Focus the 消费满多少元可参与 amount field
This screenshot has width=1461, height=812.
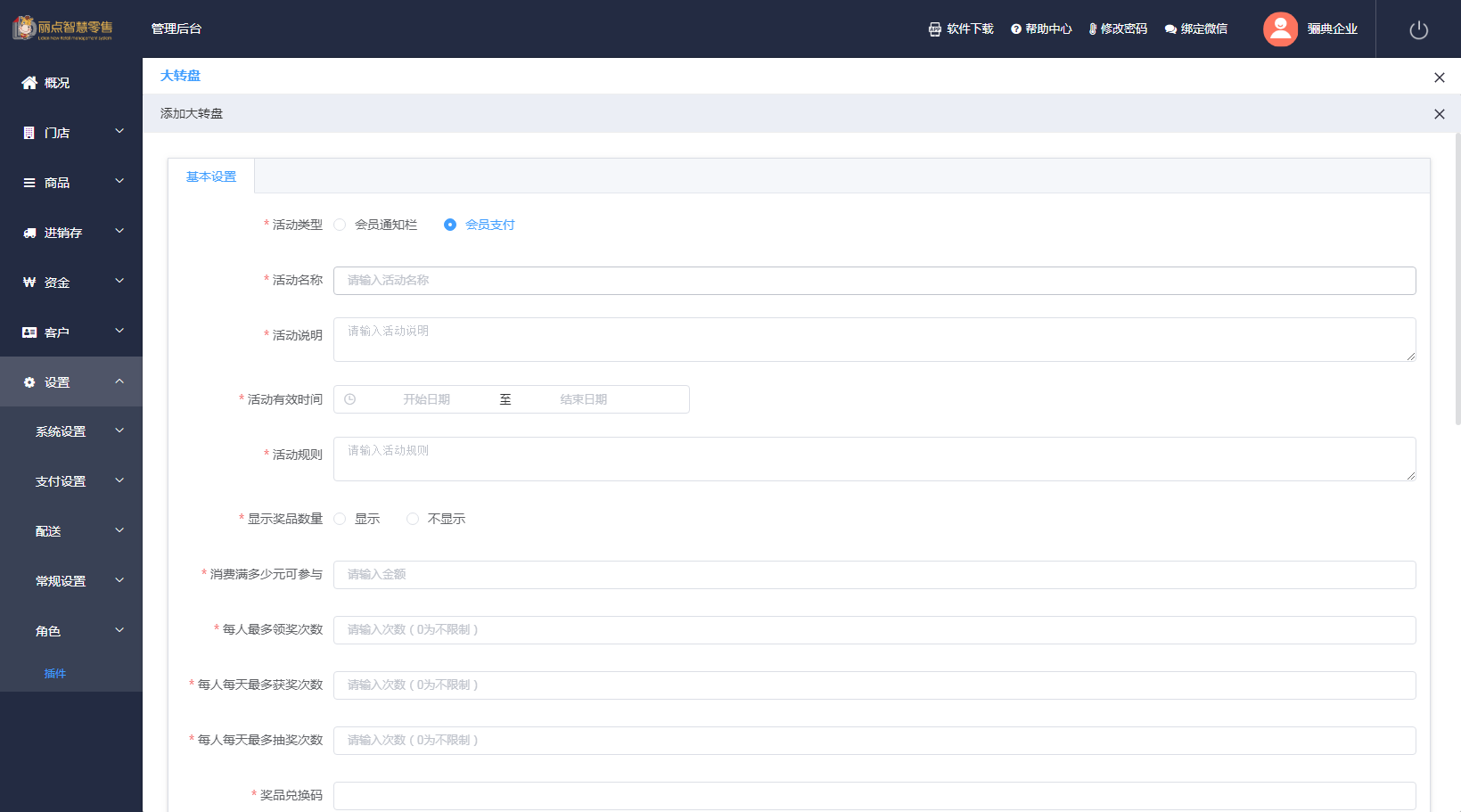874,575
